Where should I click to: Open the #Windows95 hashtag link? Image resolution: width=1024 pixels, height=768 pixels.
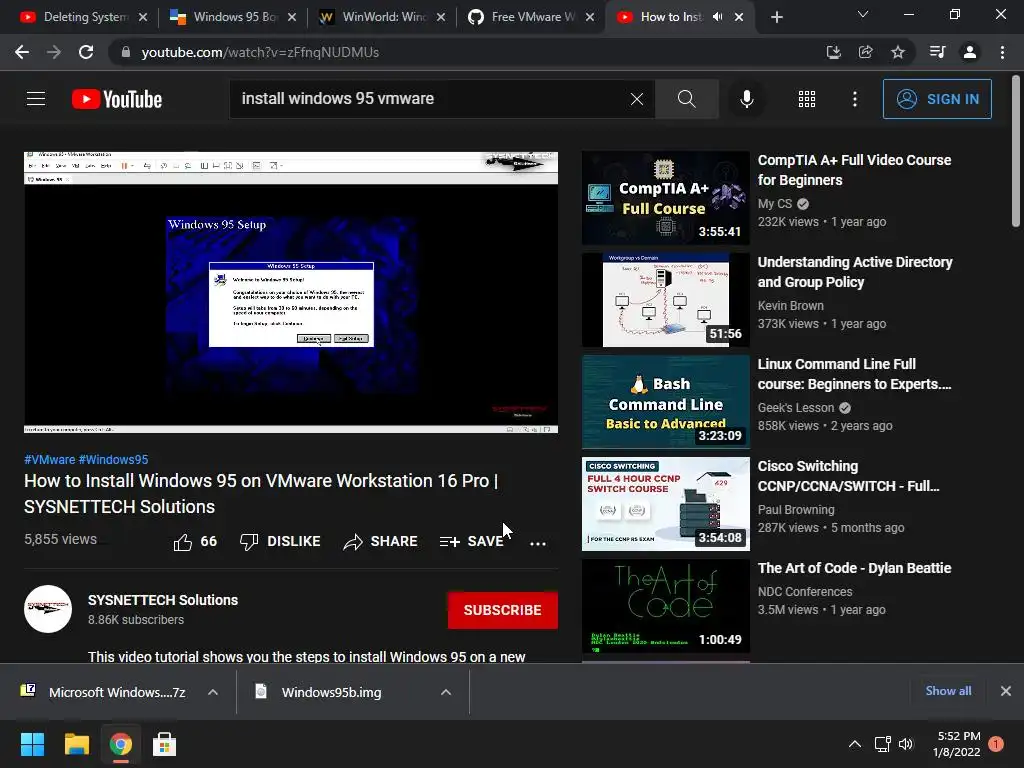113,460
